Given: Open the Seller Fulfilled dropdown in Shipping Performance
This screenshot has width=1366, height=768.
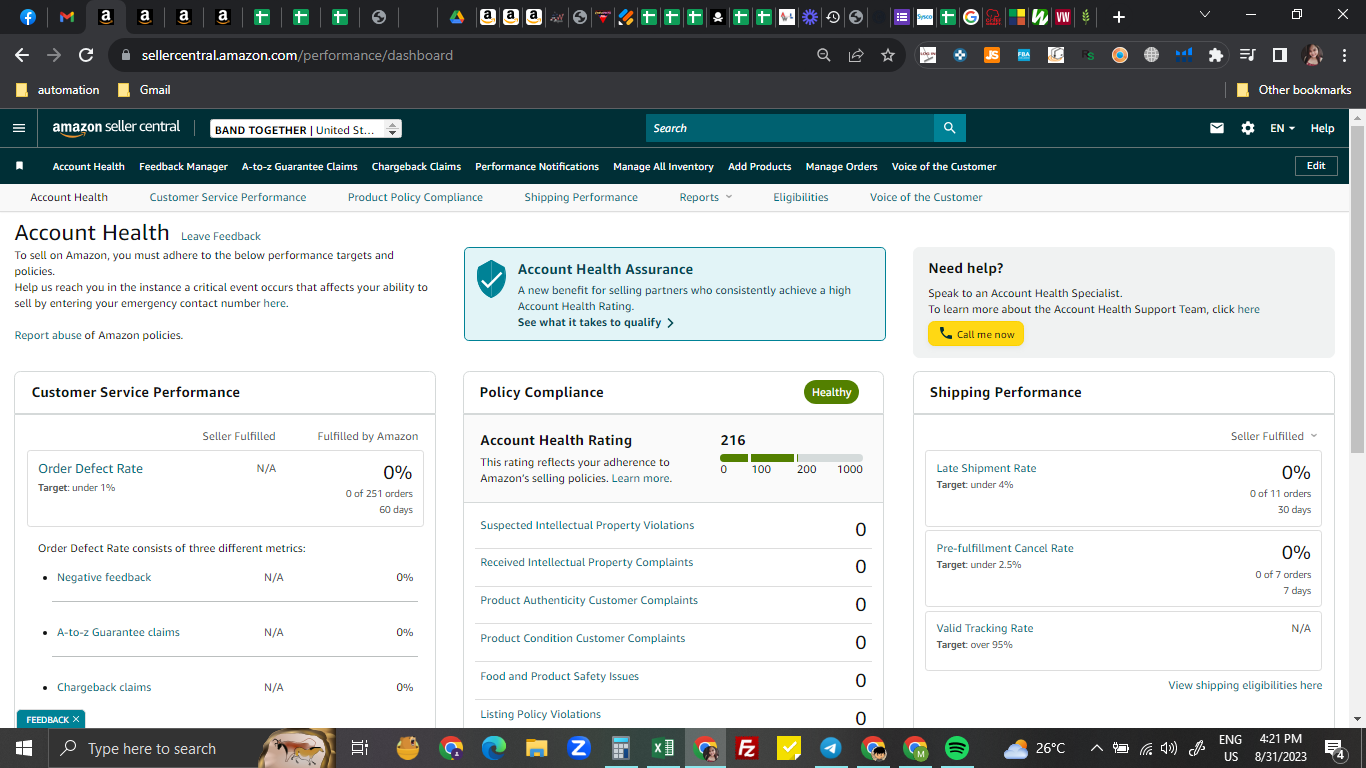Looking at the screenshot, I should [1274, 436].
